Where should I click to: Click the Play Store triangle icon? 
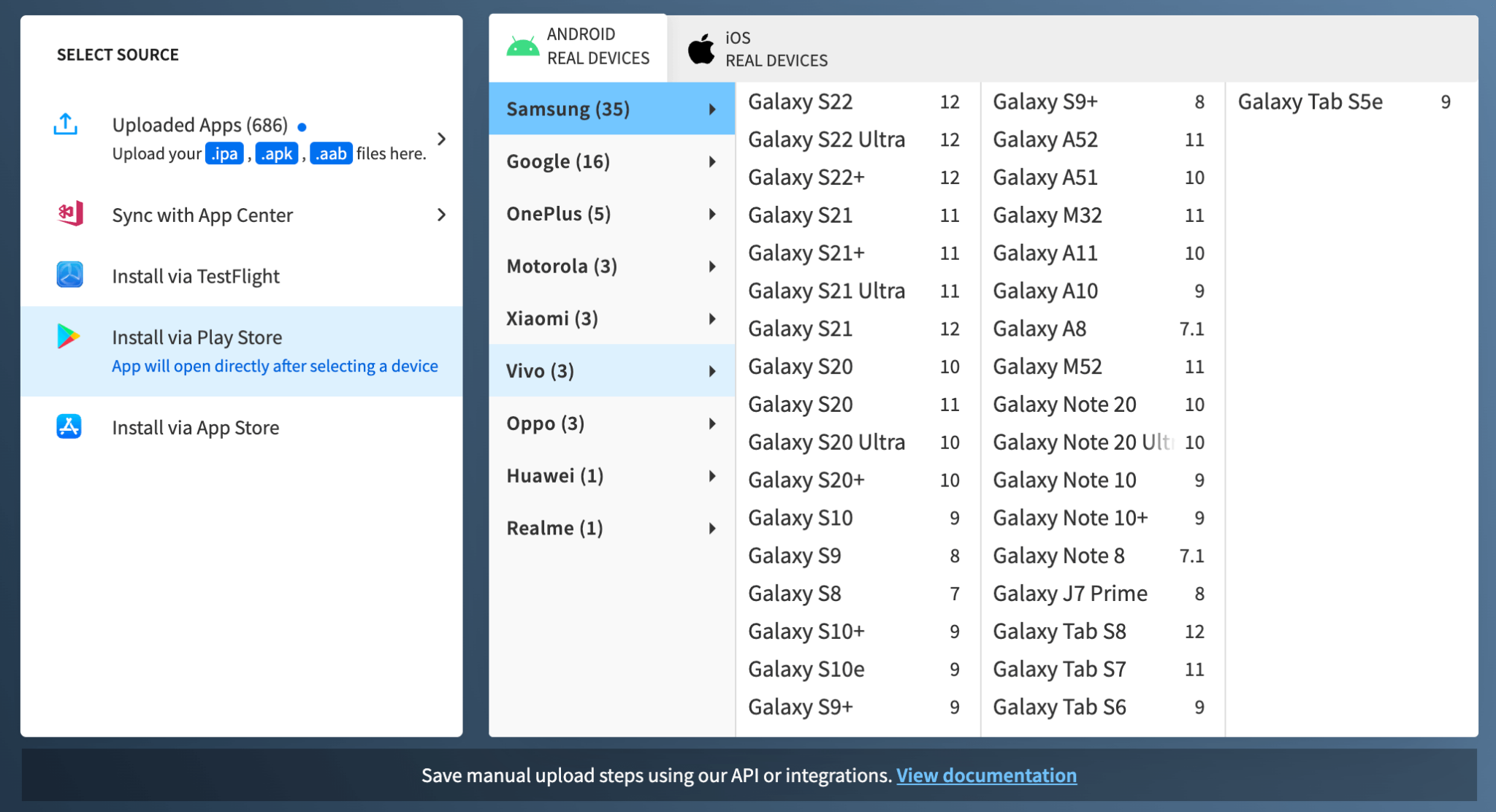(67, 337)
